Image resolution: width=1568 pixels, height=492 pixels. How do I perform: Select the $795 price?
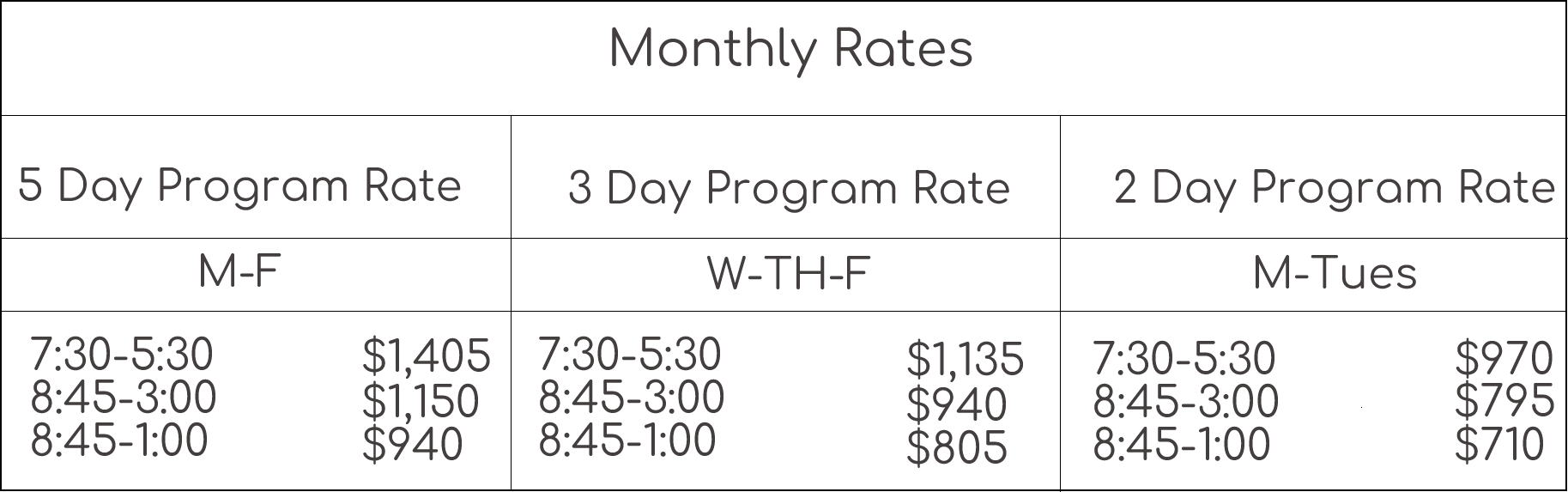1504,401
